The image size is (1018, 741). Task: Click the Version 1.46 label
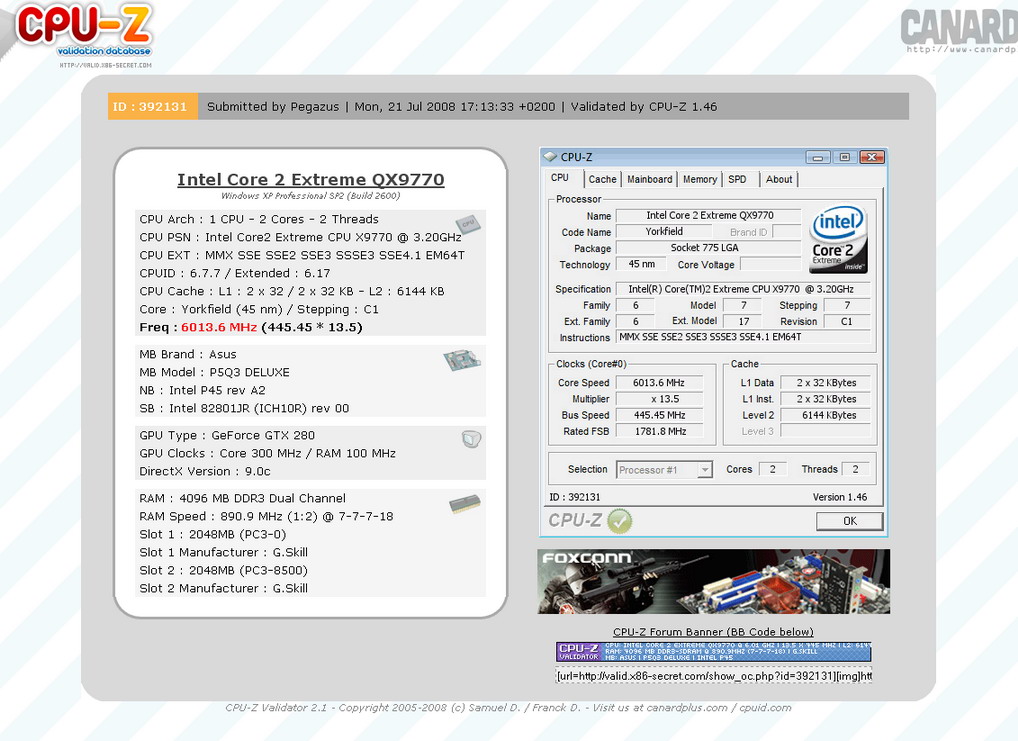pos(839,497)
